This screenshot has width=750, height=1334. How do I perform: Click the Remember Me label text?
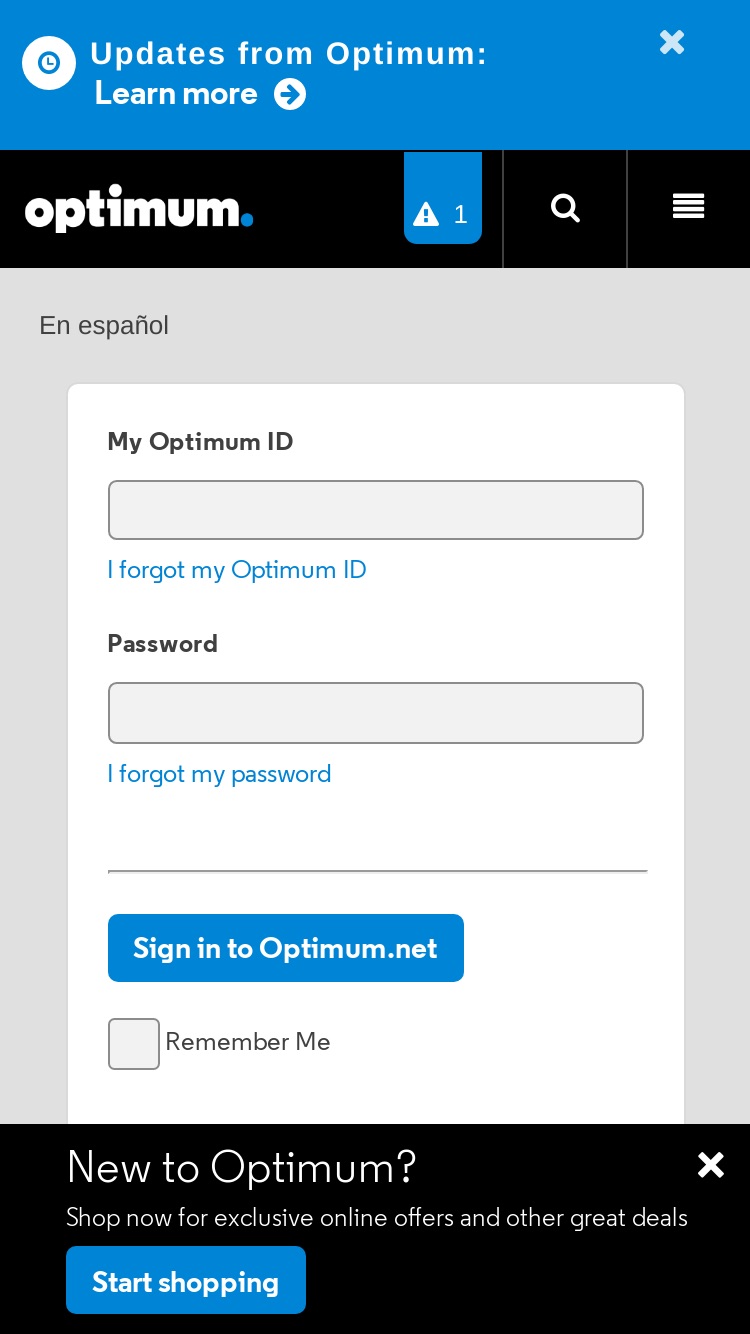coord(248,1042)
